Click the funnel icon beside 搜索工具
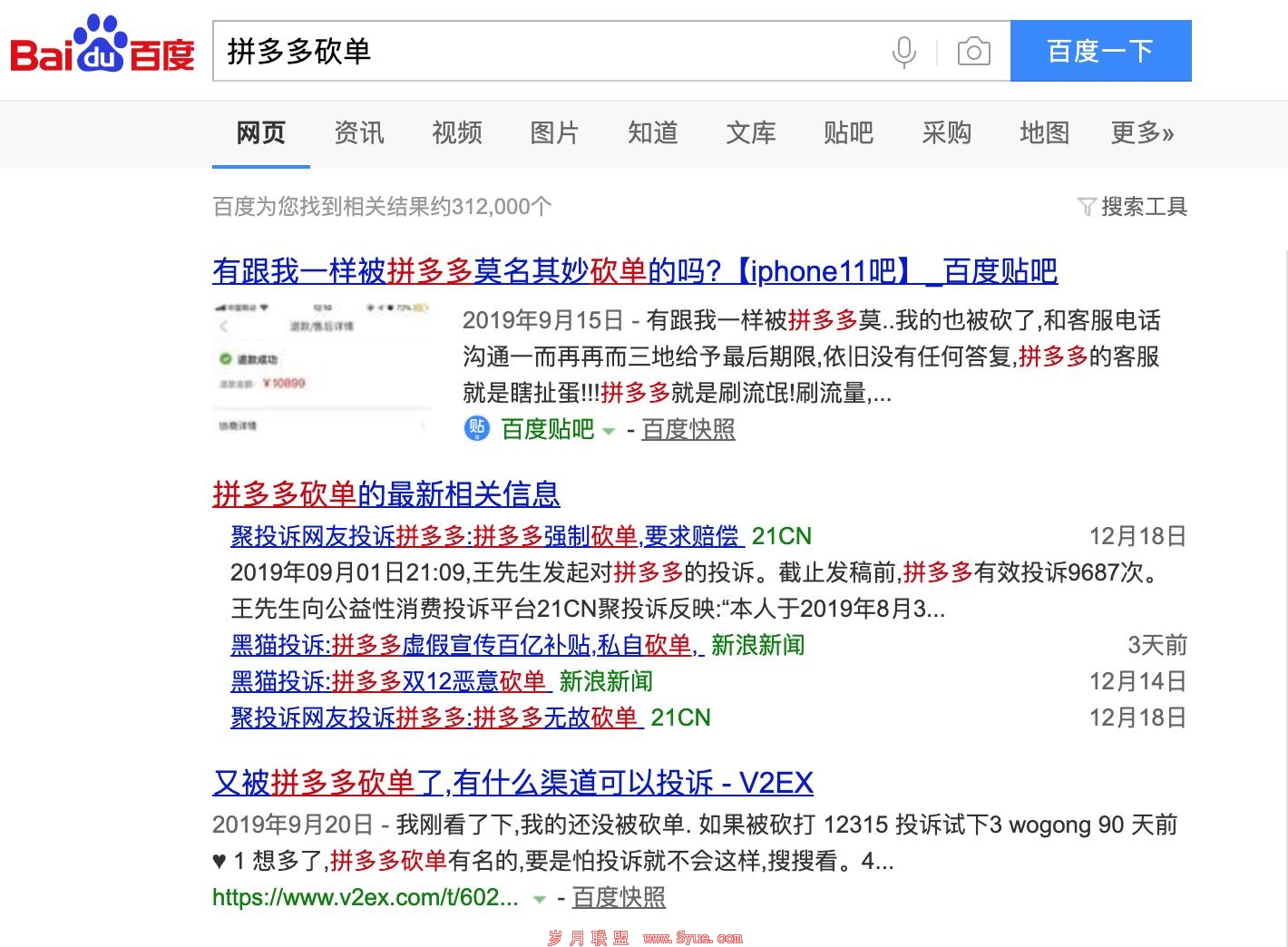Image resolution: width=1288 pixels, height=947 pixels. [x=1086, y=207]
